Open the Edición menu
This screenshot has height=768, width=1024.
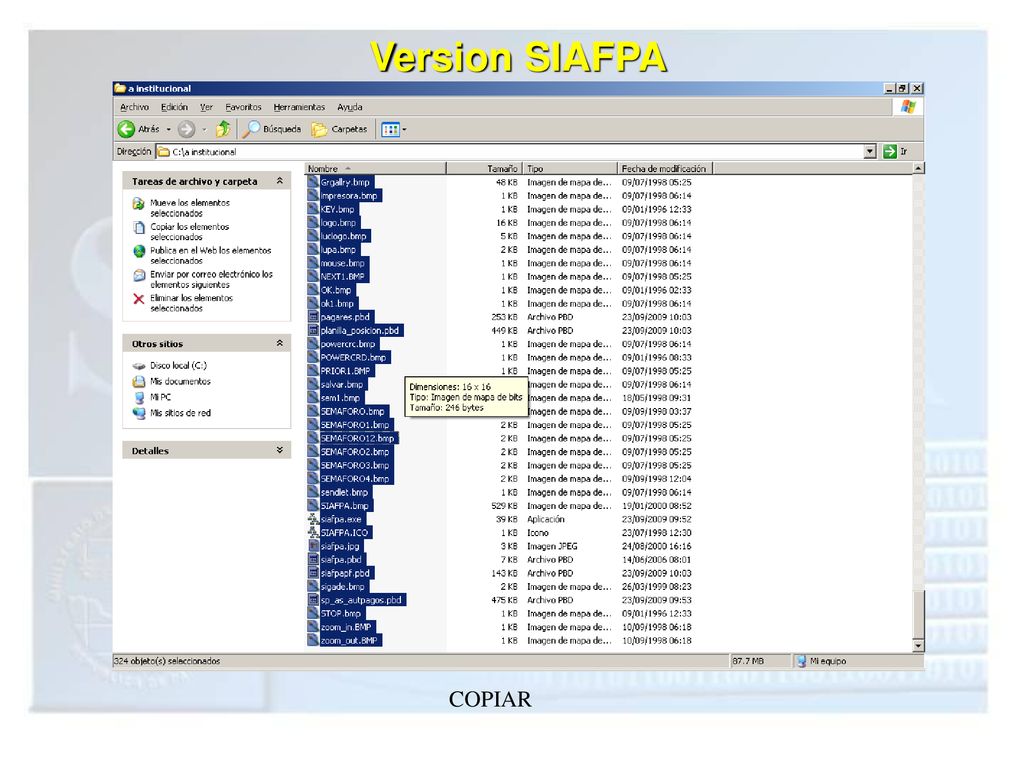174,107
